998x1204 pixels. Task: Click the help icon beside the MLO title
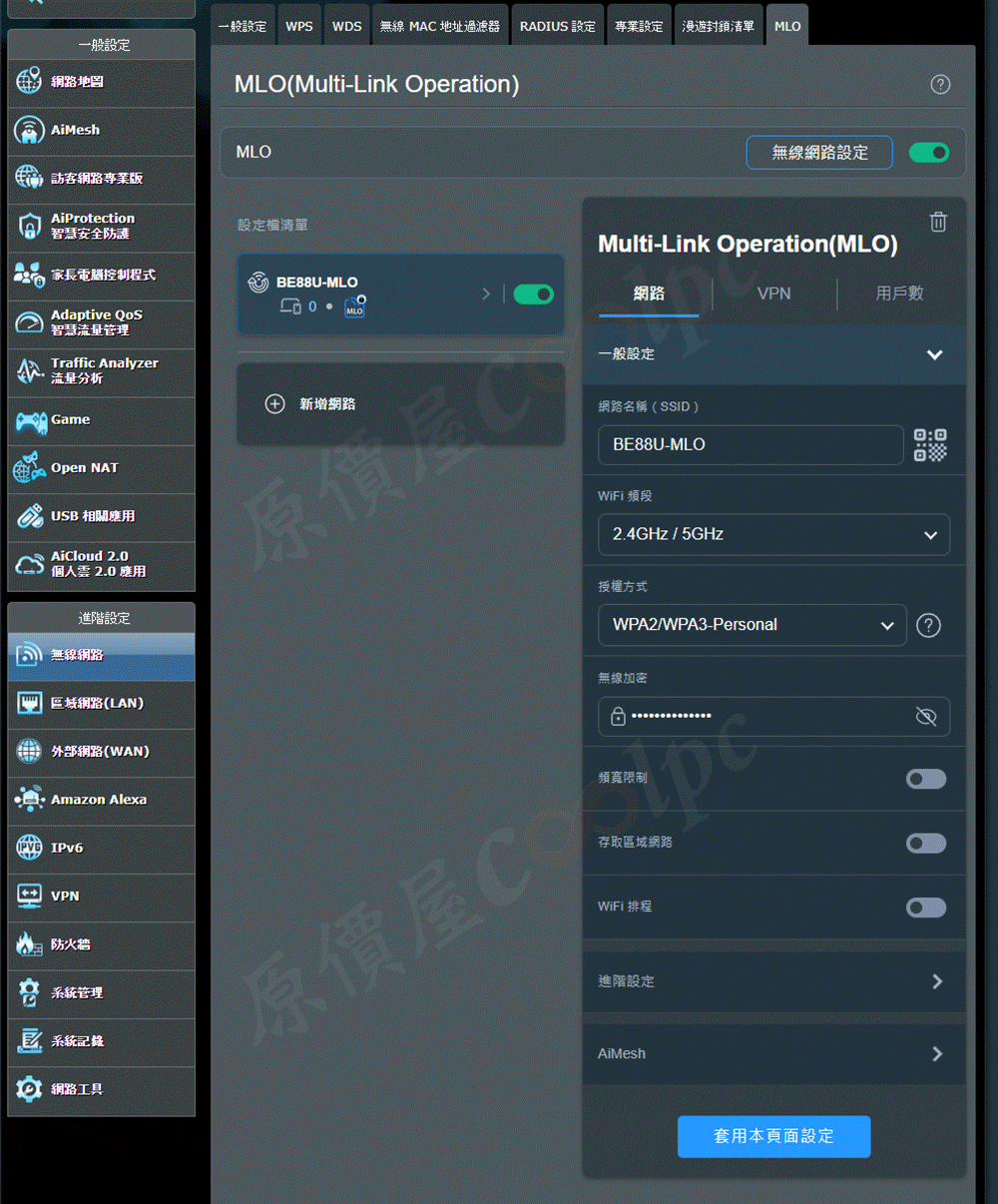(940, 85)
